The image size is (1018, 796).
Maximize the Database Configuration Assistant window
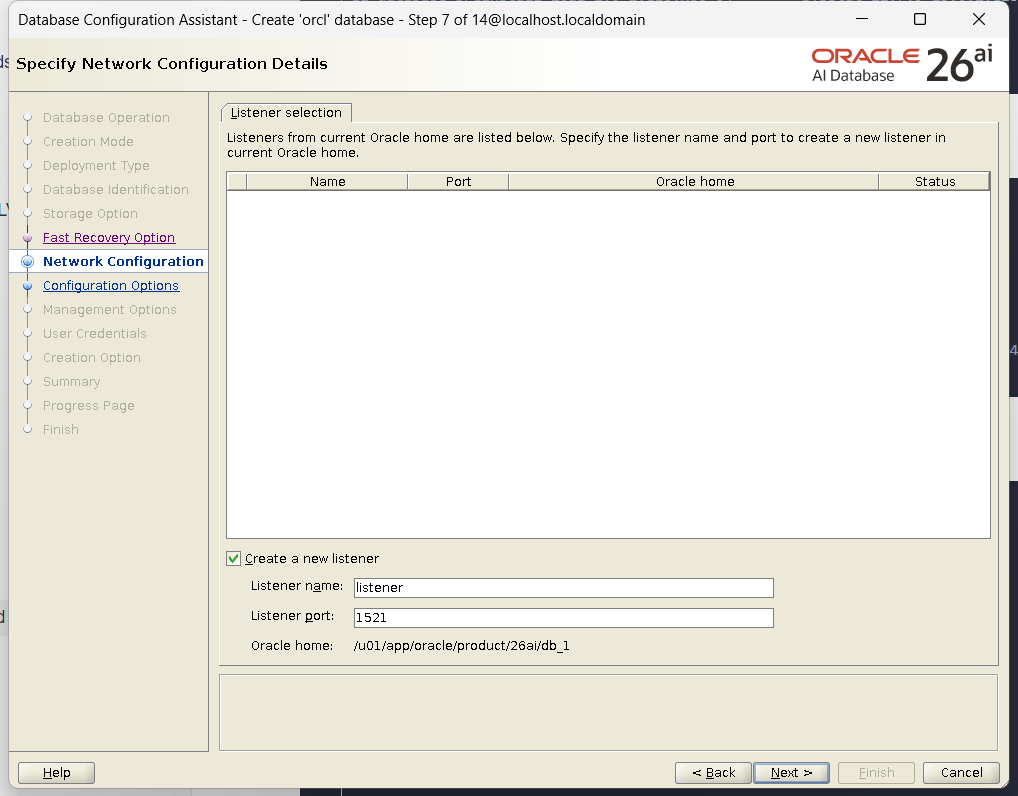coord(920,19)
